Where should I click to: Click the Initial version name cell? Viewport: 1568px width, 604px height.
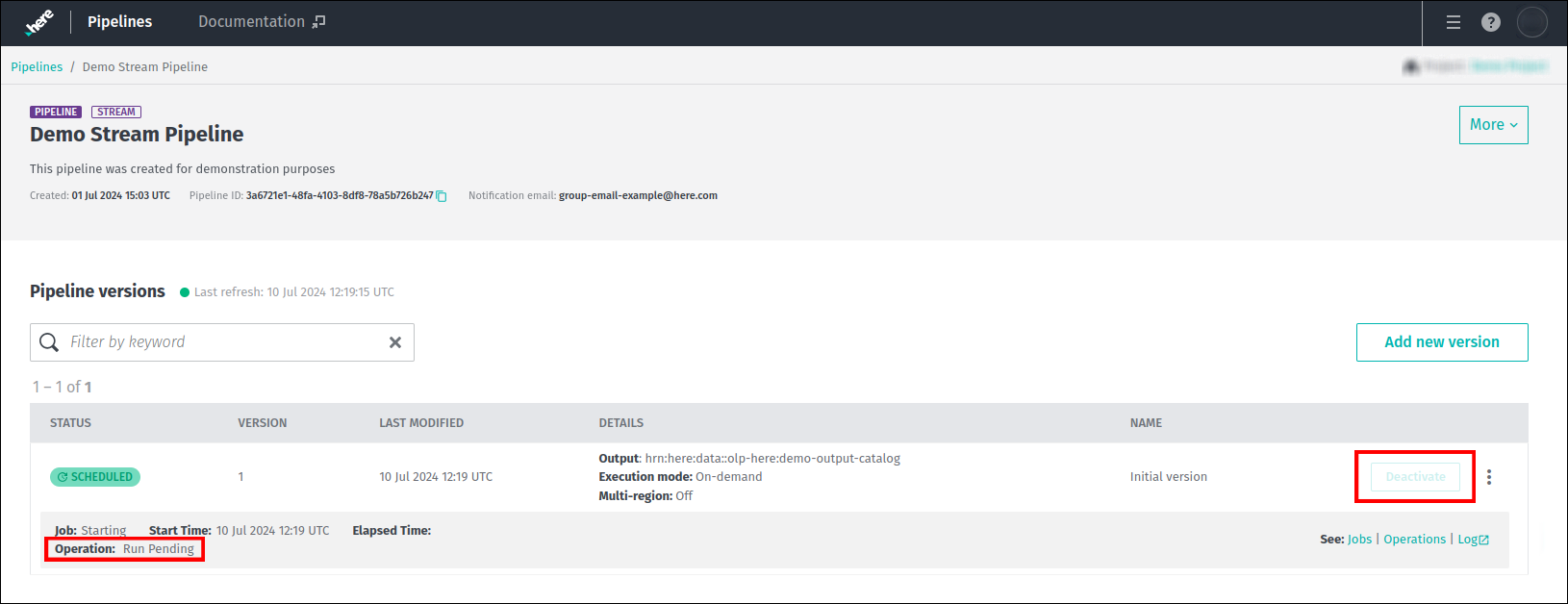1168,477
